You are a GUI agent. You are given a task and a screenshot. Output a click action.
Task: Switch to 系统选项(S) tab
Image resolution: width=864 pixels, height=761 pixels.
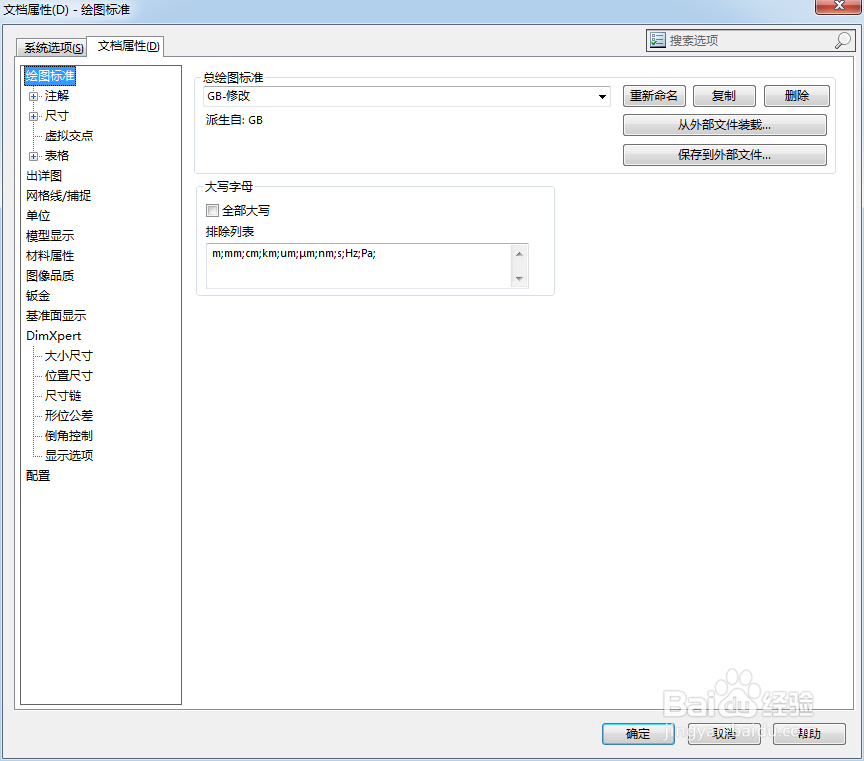[53, 47]
